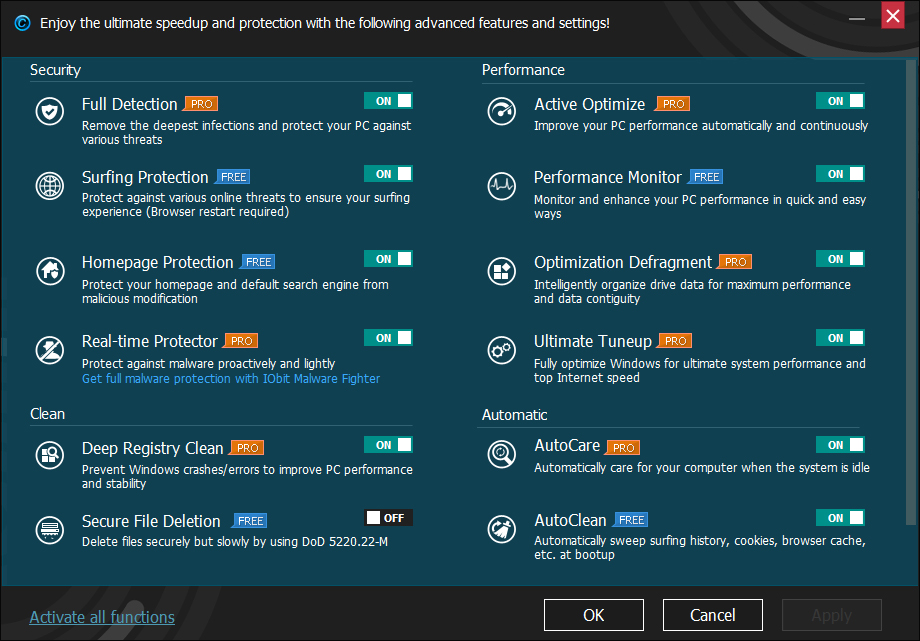The width and height of the screenshot is (920, 641).
Task: Click the AutoClean broom icon
Action: [502, 528]
